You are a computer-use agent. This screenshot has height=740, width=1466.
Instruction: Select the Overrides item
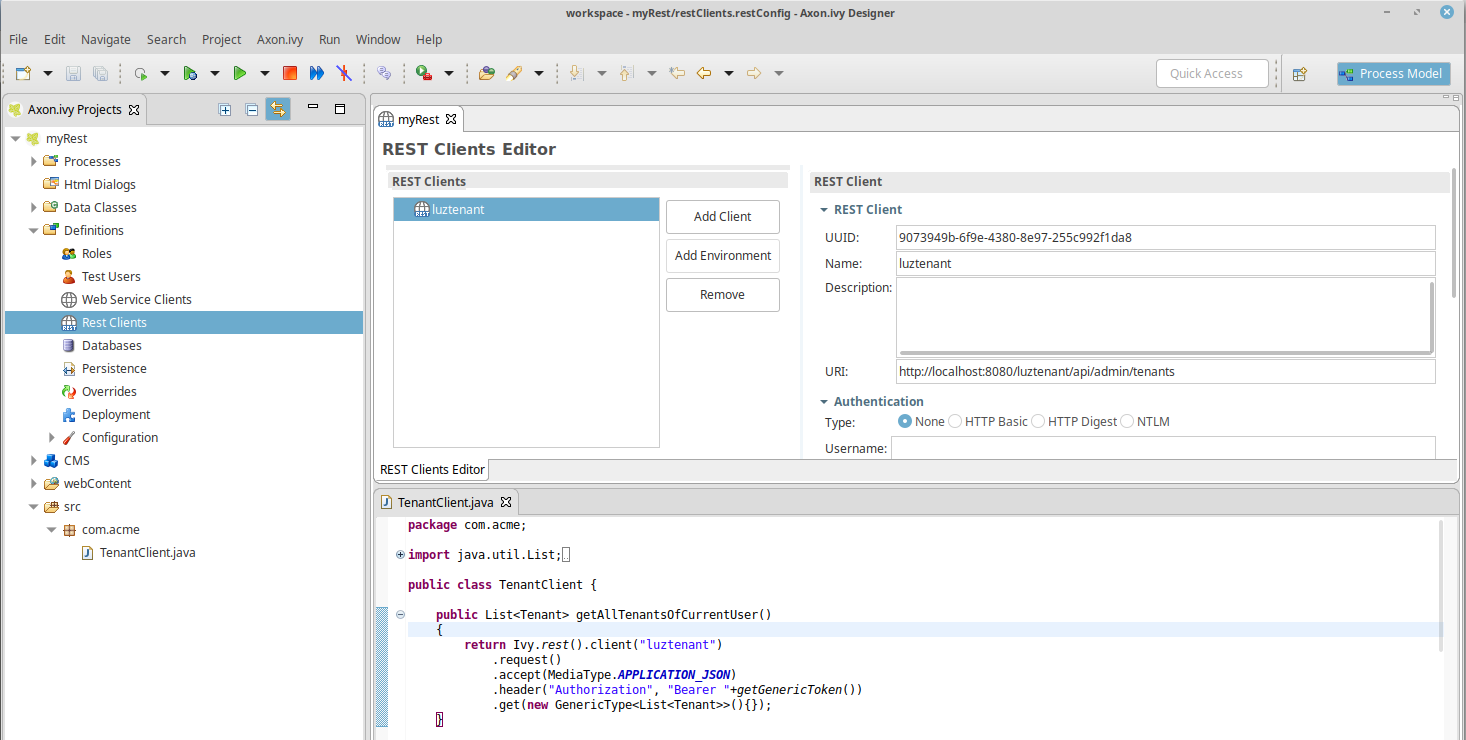(109, 391)
